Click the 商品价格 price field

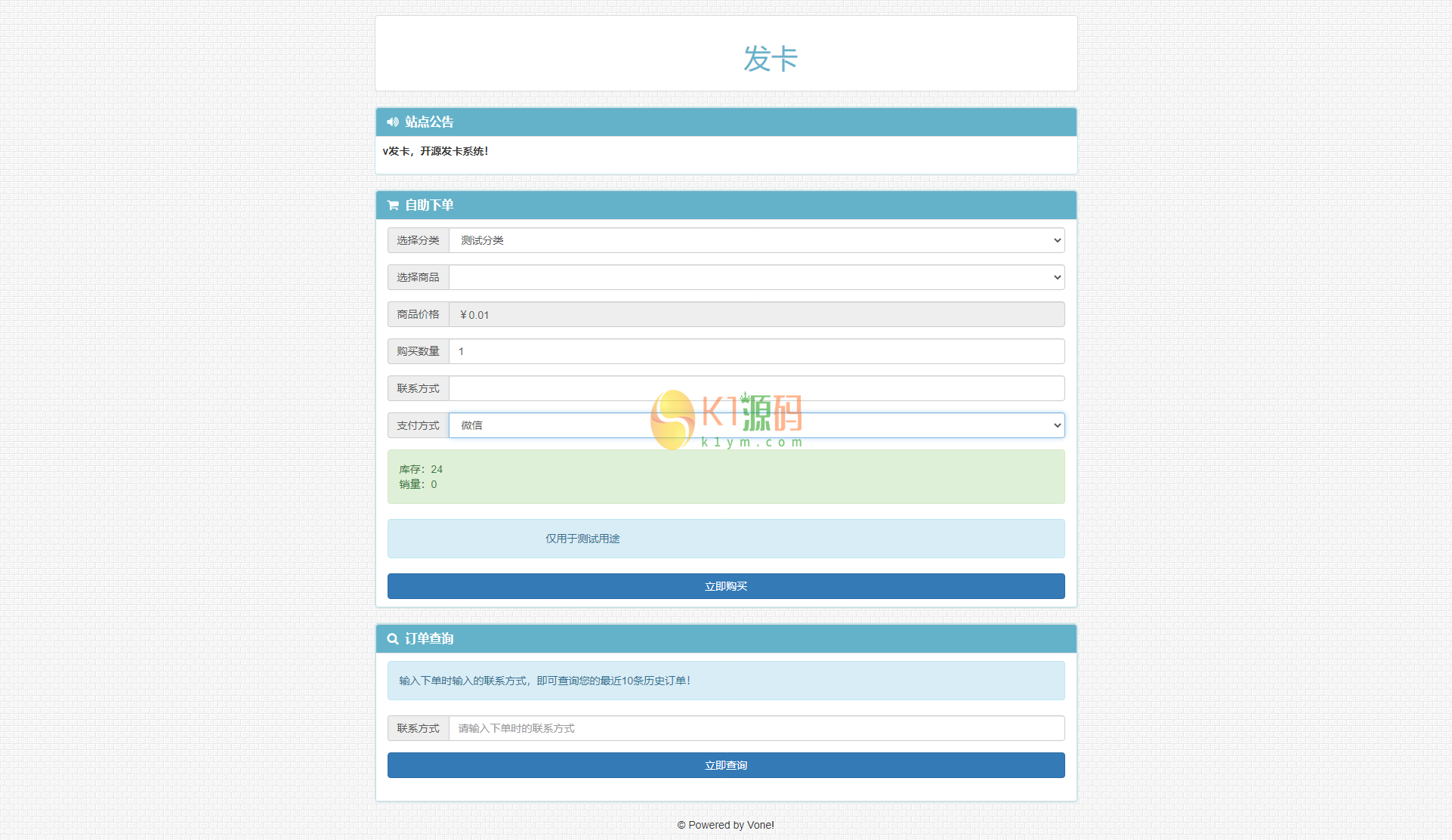tap(755, 314)
